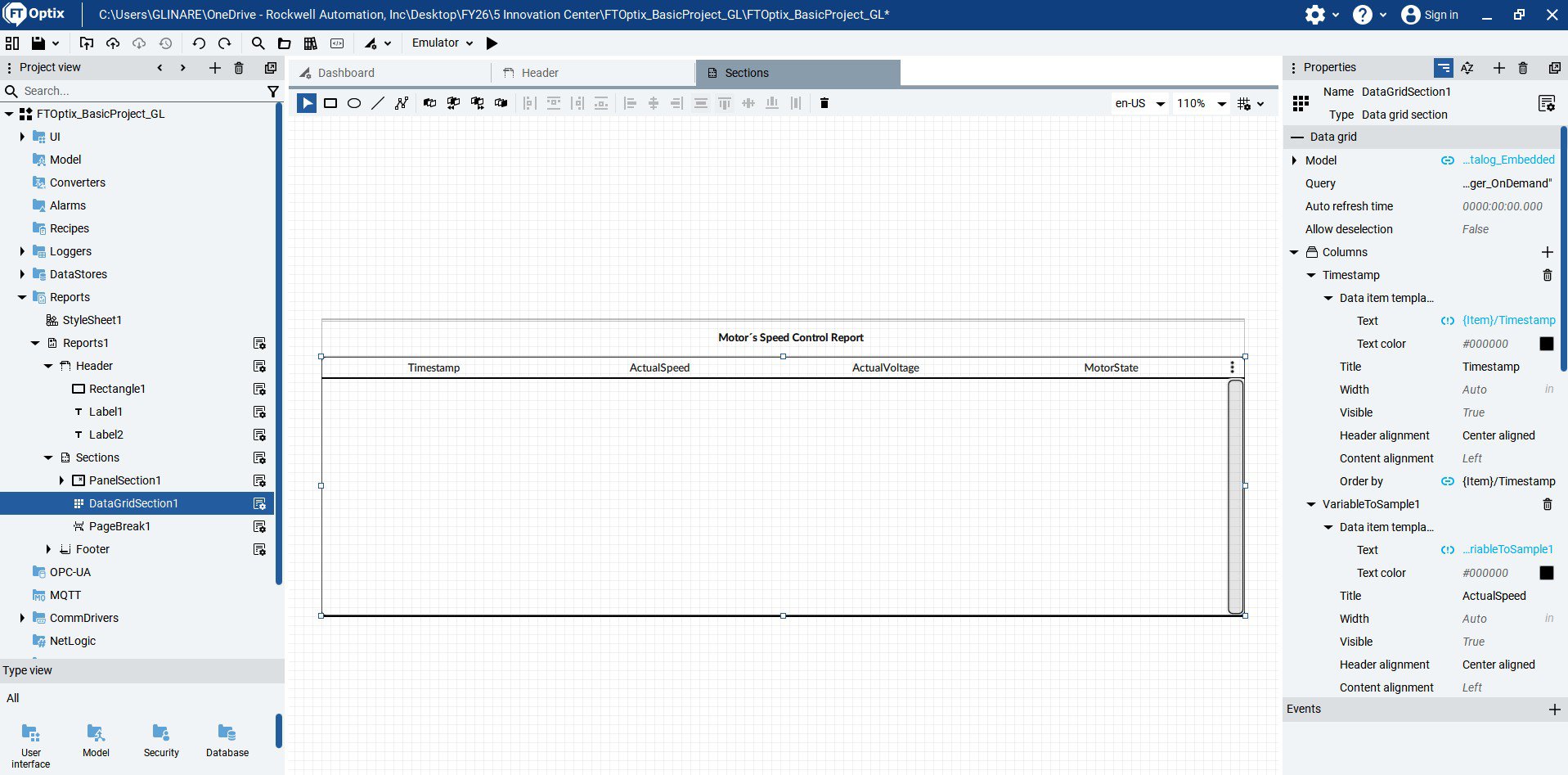Toggle Timestamp column Visible True value
Image resolution: width=1568 pixels, height=775 pixels.
1473,412
